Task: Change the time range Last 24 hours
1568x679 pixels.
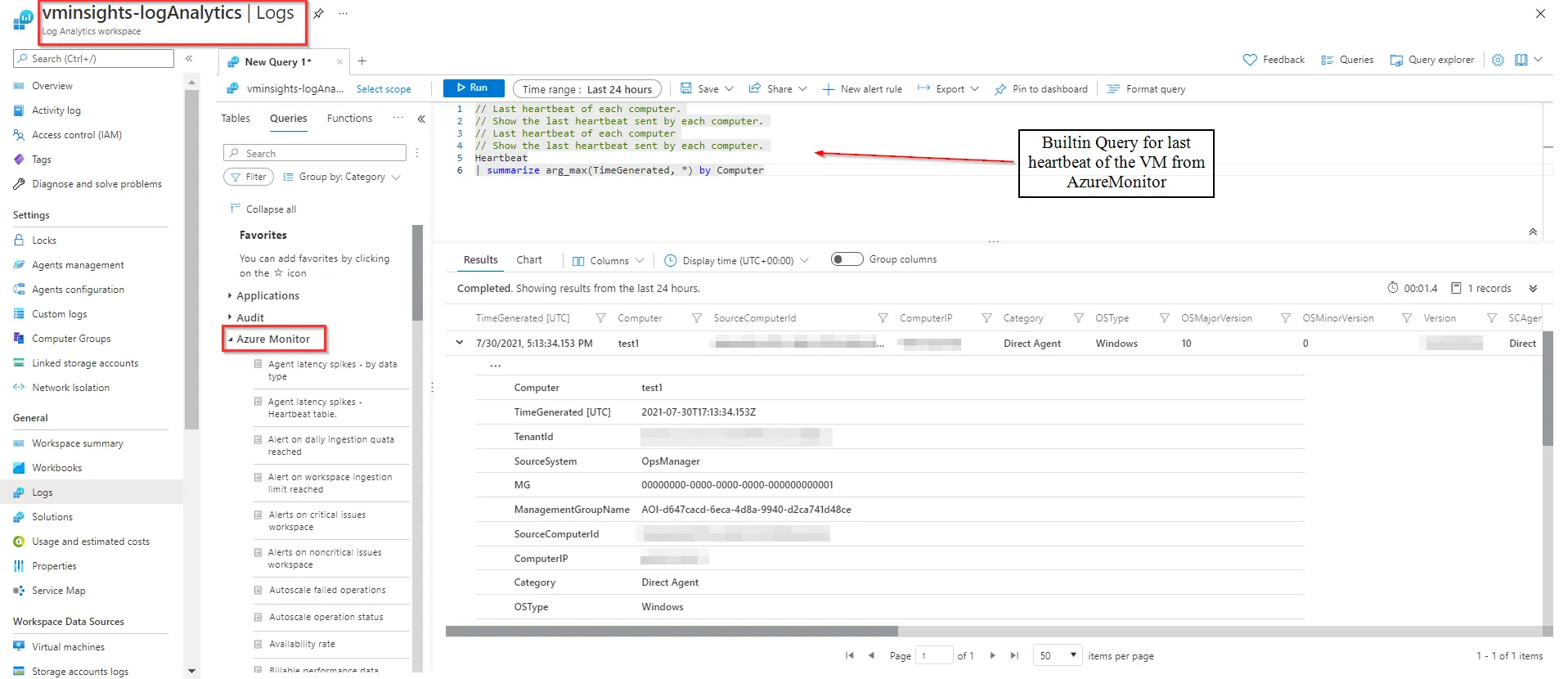Action: coord(586,89)
